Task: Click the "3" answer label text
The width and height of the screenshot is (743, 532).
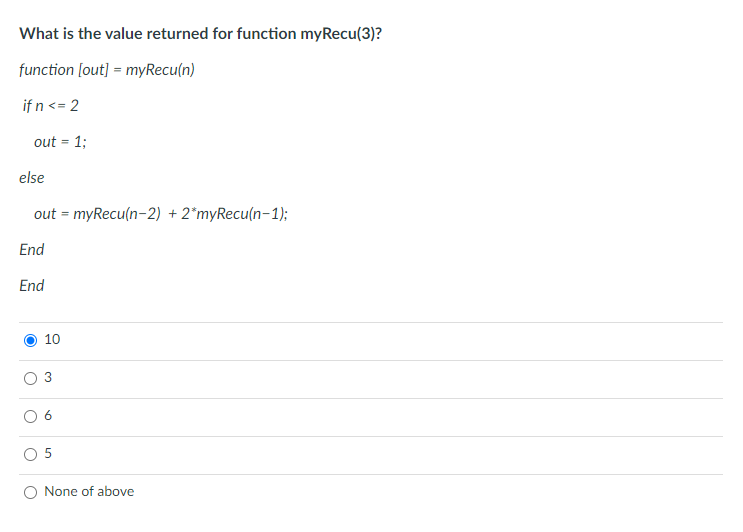Action: click(x=48, y=377)
